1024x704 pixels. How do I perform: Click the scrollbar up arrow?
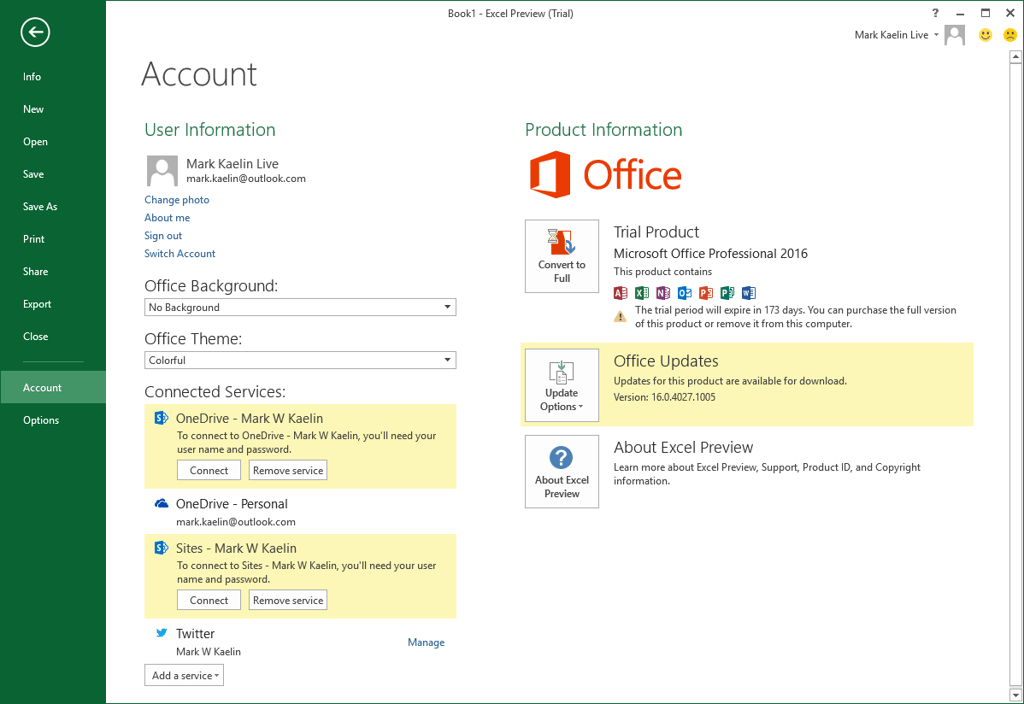1016,57
